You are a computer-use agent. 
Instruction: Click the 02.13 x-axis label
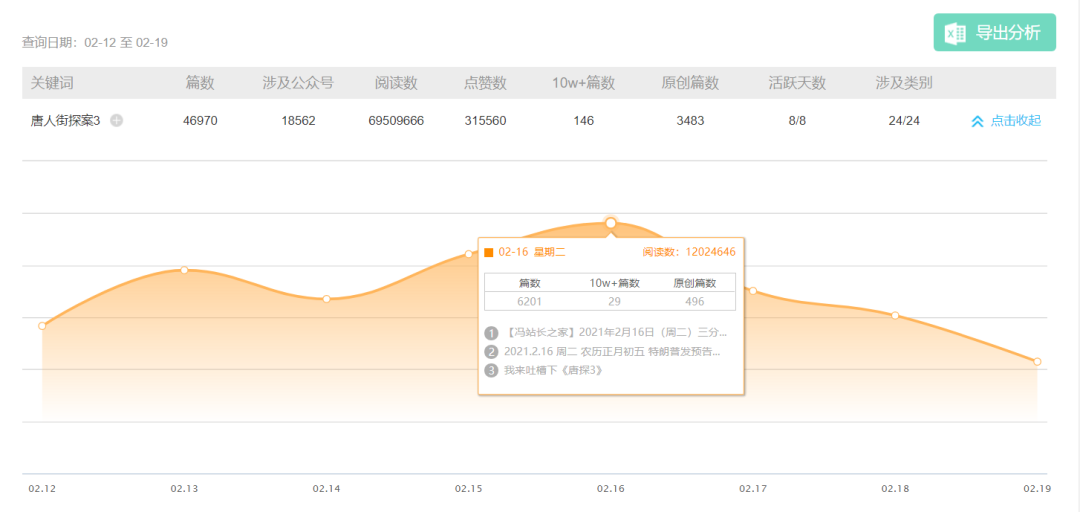(184, 489)
